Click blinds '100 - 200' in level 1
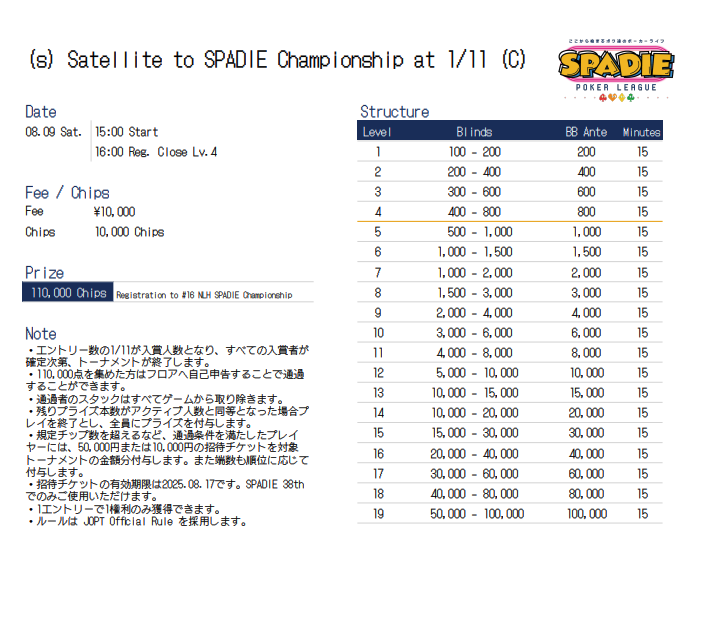 pos(475,152)
